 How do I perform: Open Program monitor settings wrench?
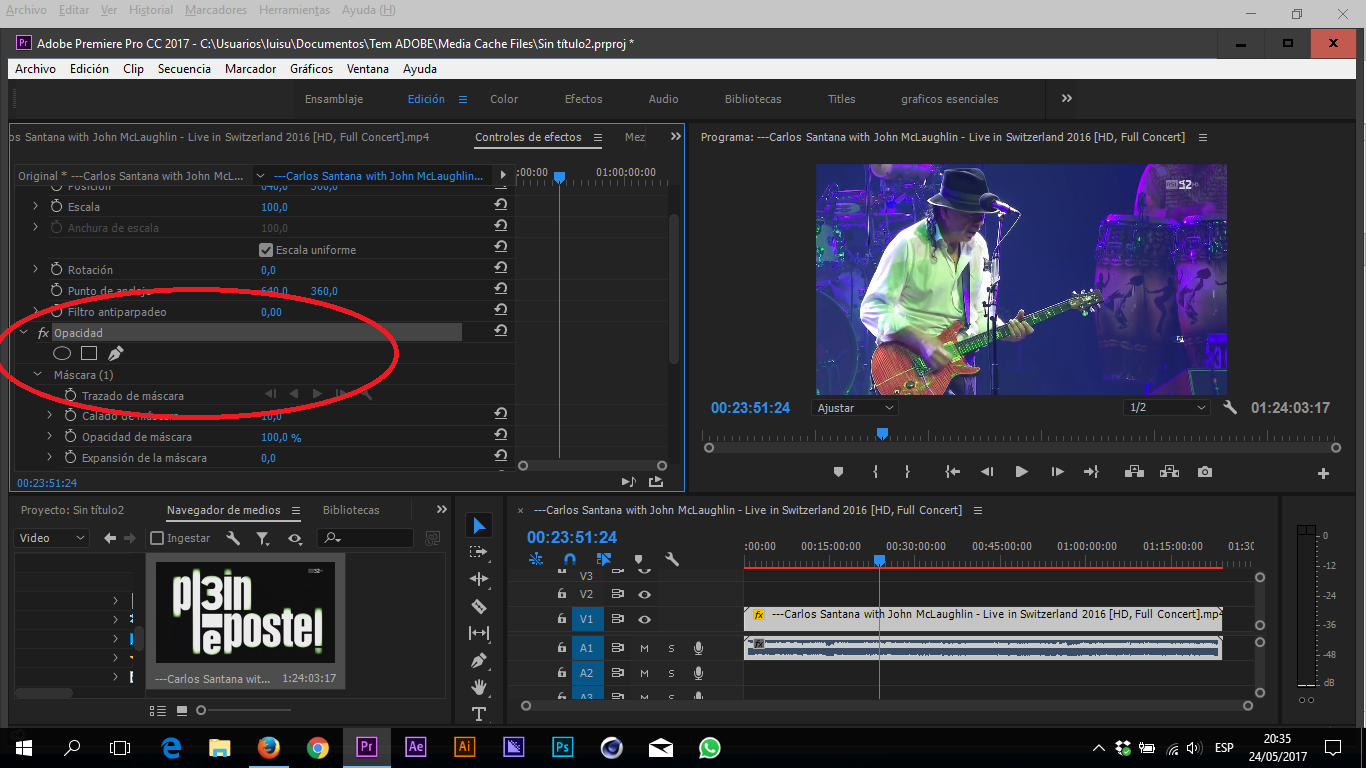pos(1230,408)
